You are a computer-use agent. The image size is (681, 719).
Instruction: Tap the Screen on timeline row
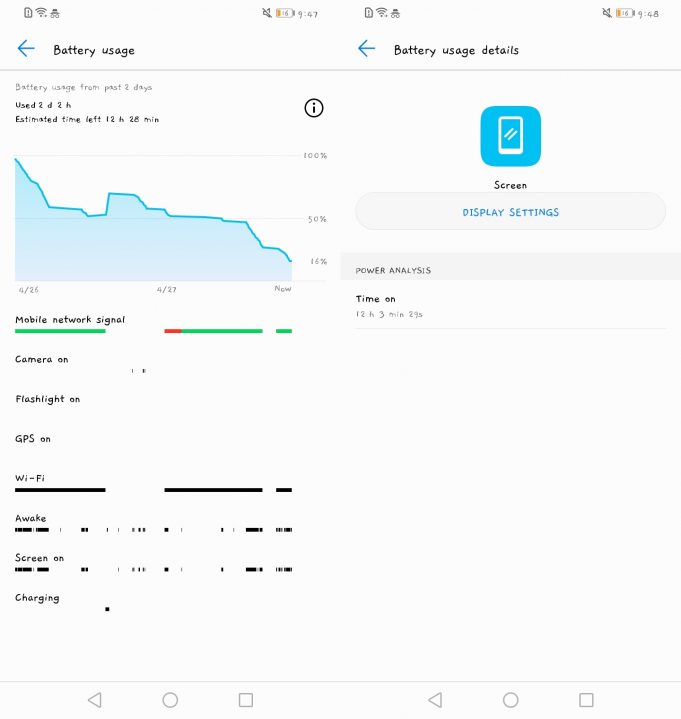click(153, 569)
